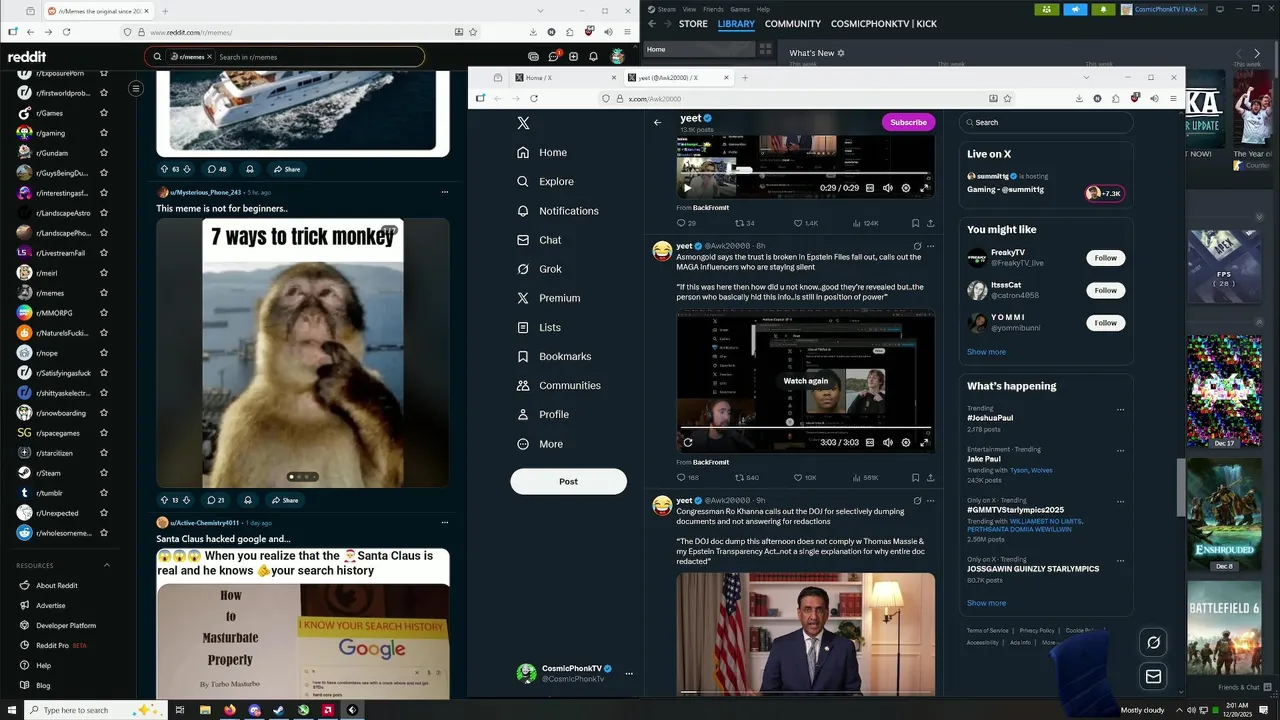
Task: Seek on the 0:29 video progress bar
Action: (805, 176)
